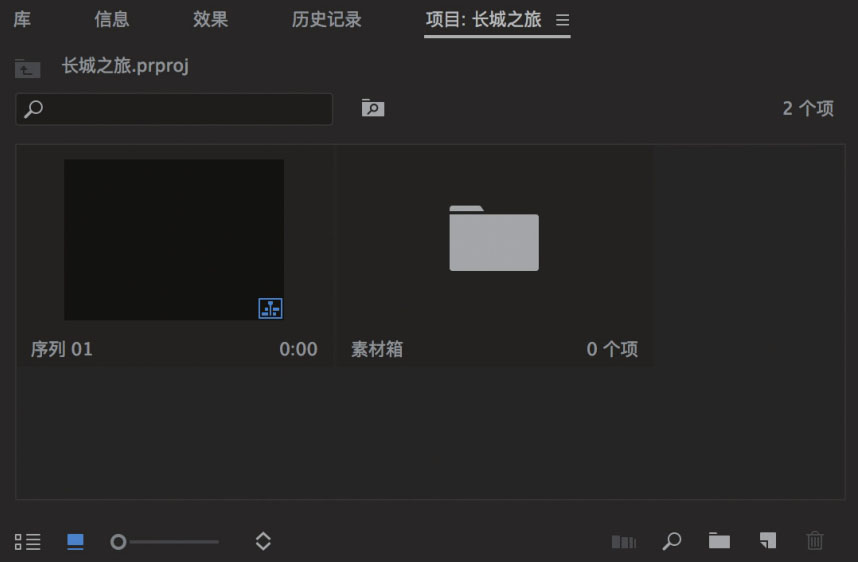Image resolution: width=858 pixels, height=562 pixels.
Task: Click the sequence badge icon on thumbnail
Action: coord(270,309)
